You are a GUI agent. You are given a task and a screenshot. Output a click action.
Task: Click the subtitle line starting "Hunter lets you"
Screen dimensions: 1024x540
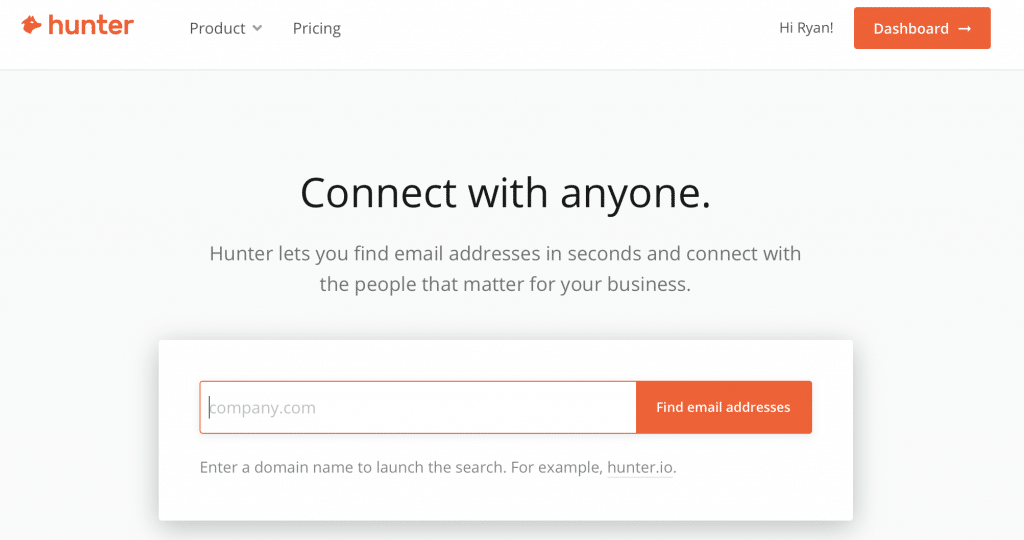[505, 253]
